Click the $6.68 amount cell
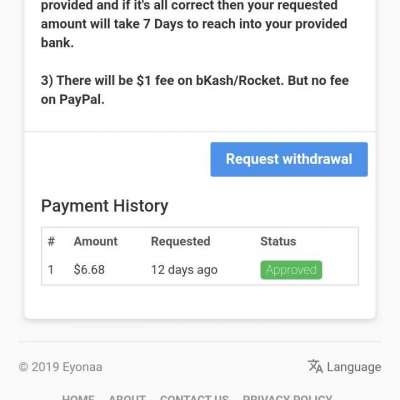400x400 pixels. click(x=89, y=269)
